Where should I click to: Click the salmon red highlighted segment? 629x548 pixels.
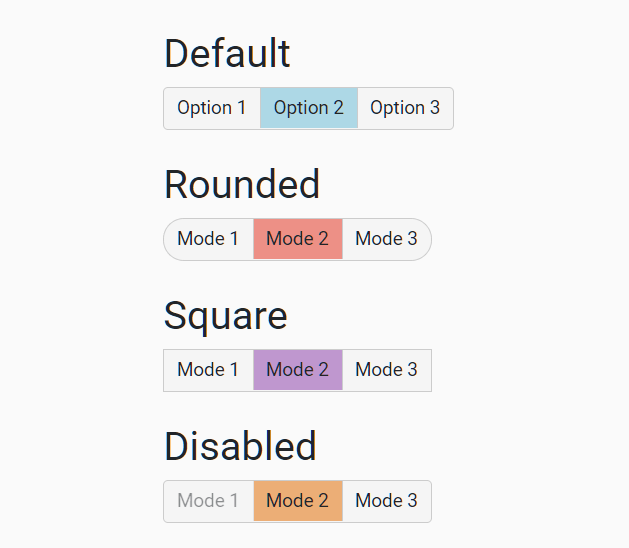click(297, 239)
